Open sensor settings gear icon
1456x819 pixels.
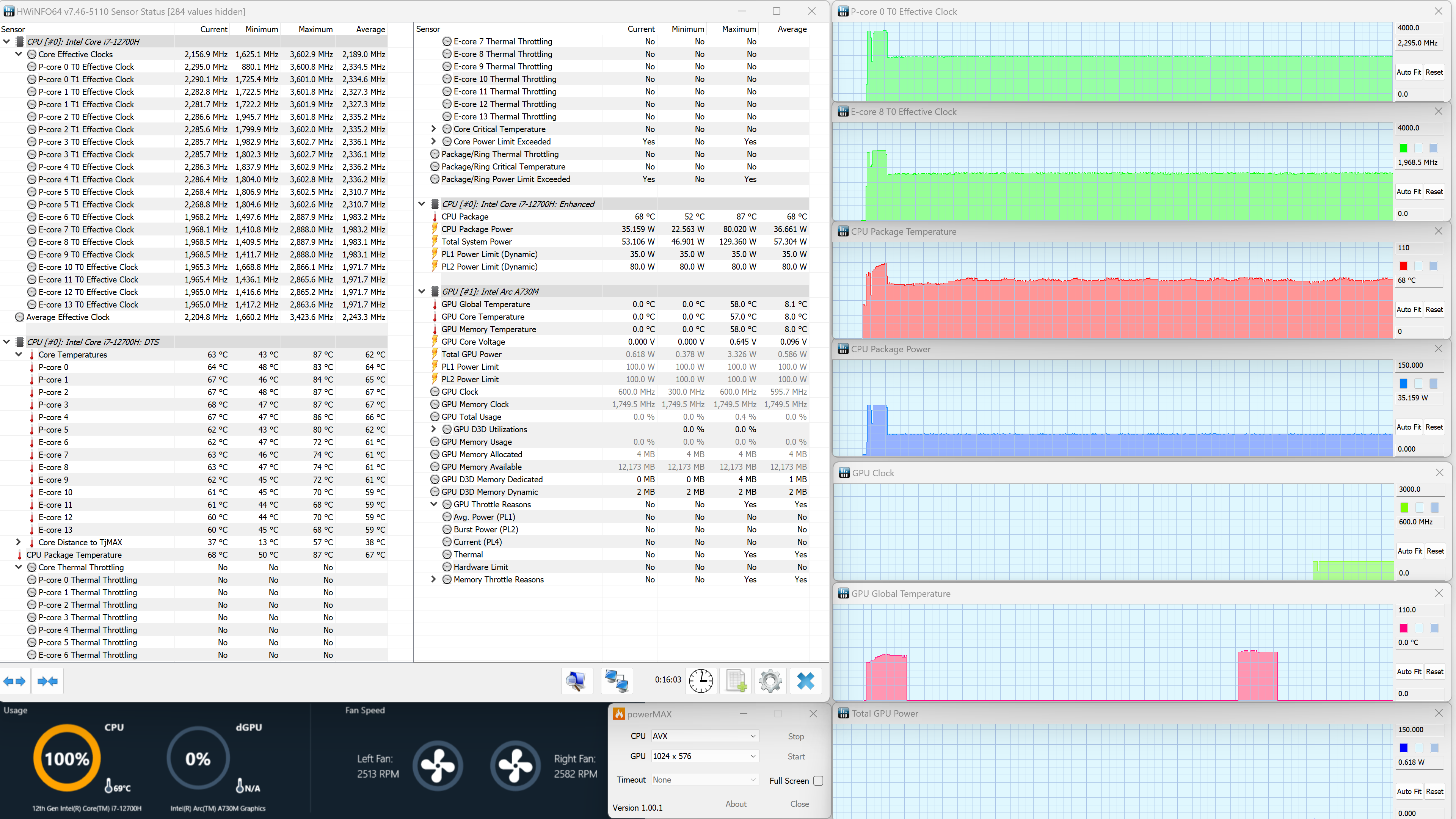click(x=770, y=681)
